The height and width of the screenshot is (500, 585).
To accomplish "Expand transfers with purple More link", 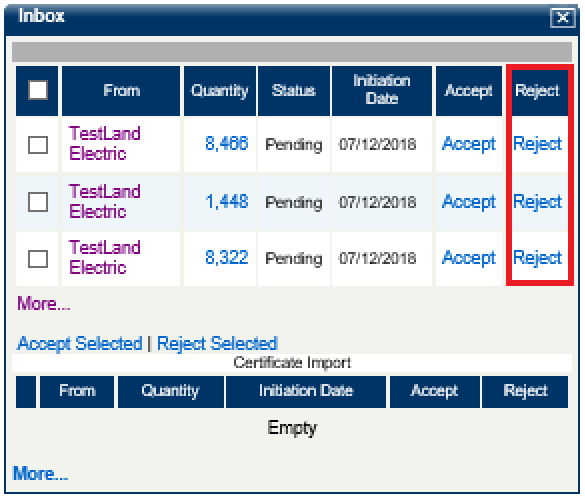I will tap(43, 303).
